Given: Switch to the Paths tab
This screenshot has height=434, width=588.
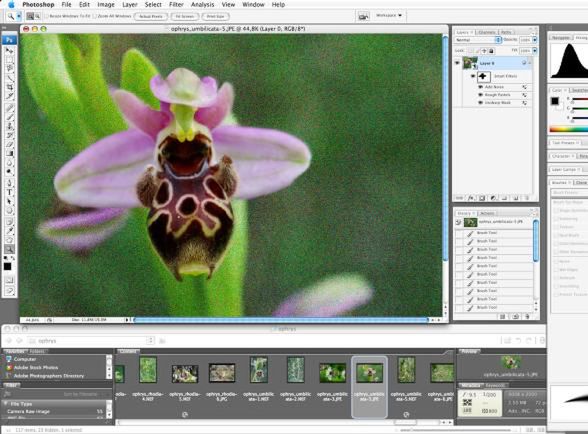Looking at the screenshot, I should [x=506, y=32].
